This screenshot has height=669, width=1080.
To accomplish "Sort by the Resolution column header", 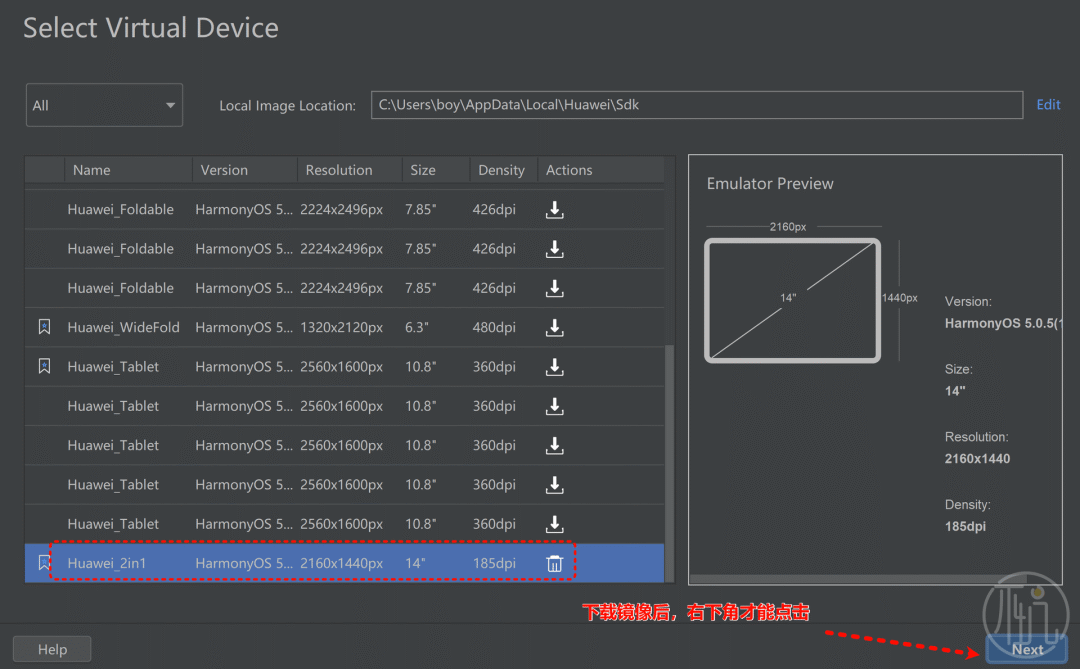I will coord(350,170).
